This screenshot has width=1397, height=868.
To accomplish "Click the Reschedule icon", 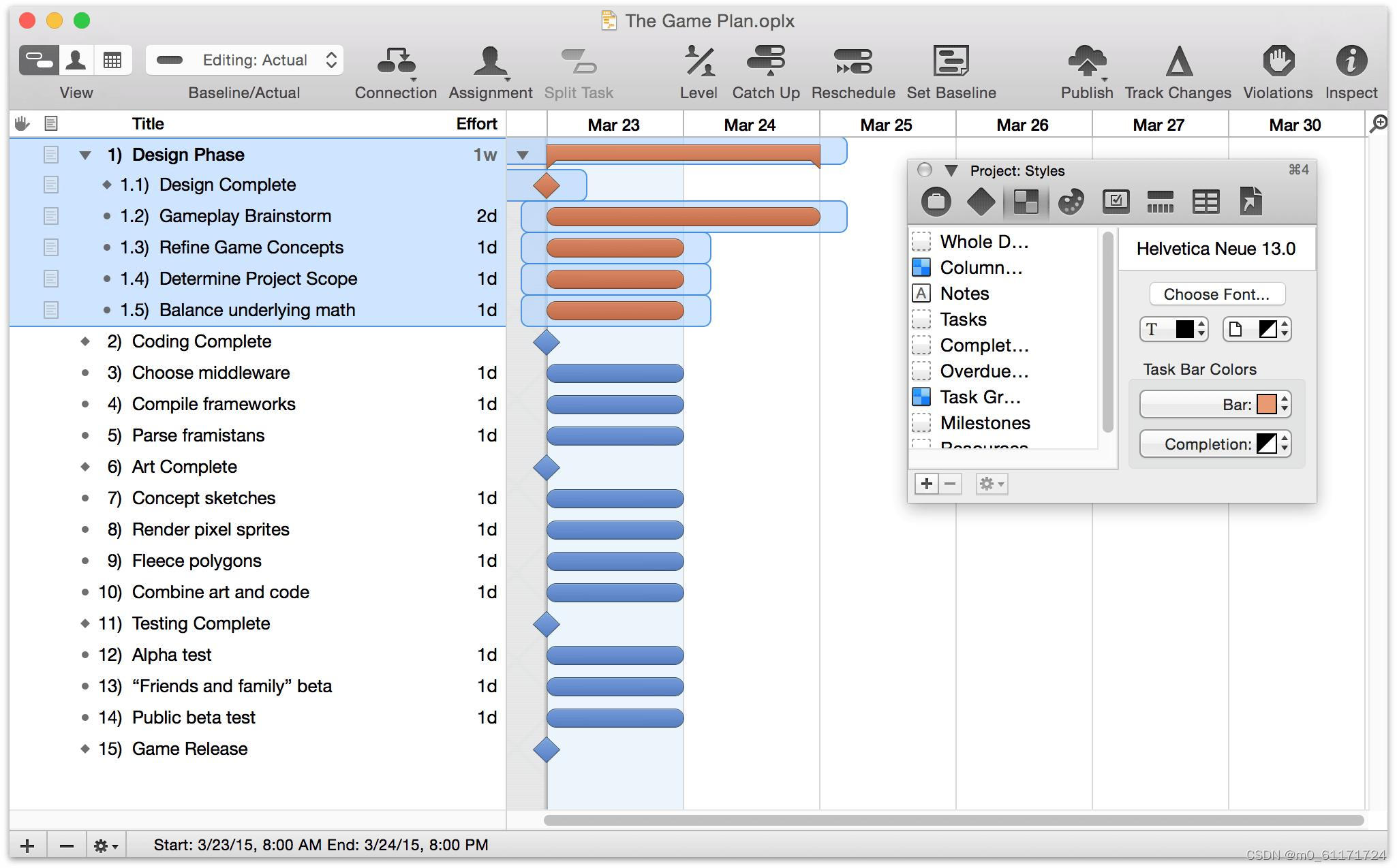I will coord(853,62).
